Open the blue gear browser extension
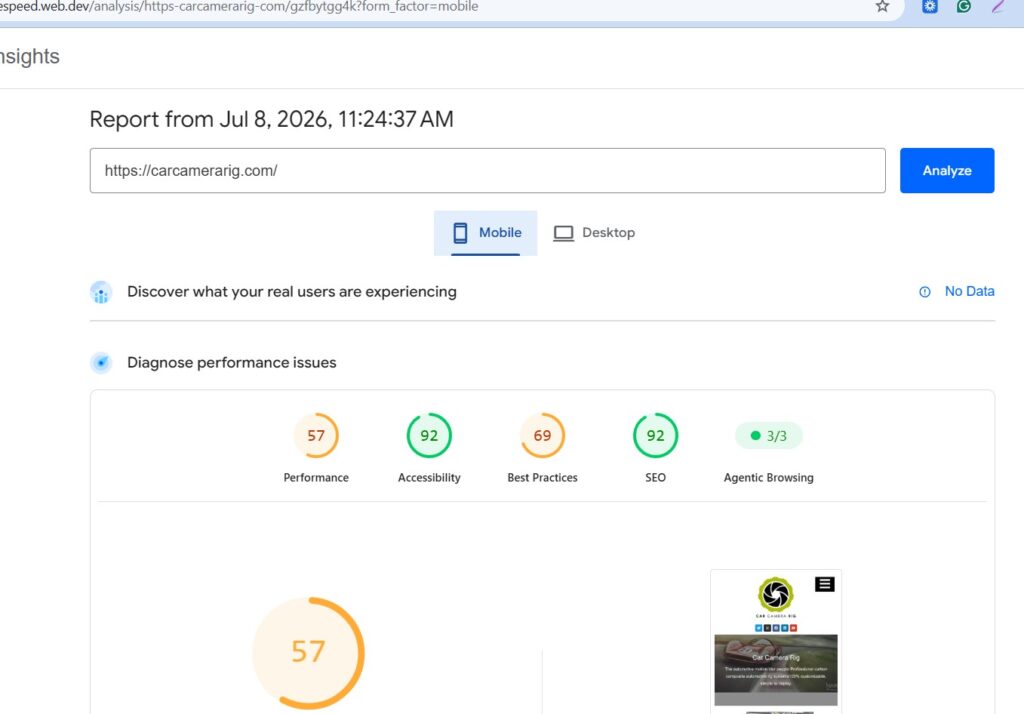This screenshot has width=1024, height=714. [929, 6]
